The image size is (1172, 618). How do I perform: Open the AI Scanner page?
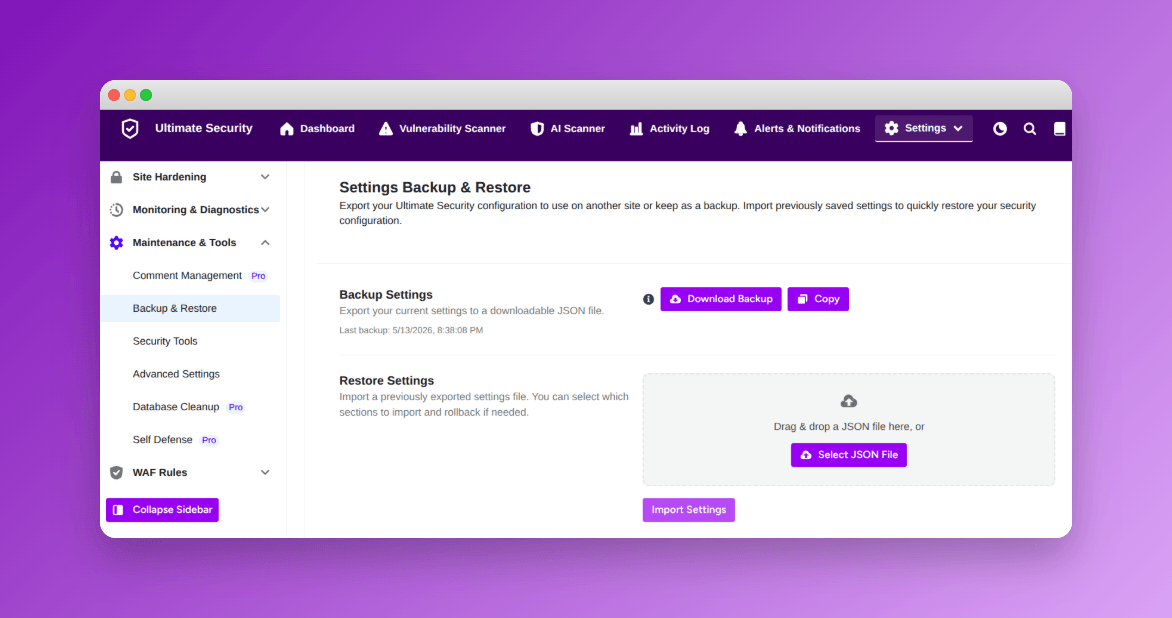point(568,129)
